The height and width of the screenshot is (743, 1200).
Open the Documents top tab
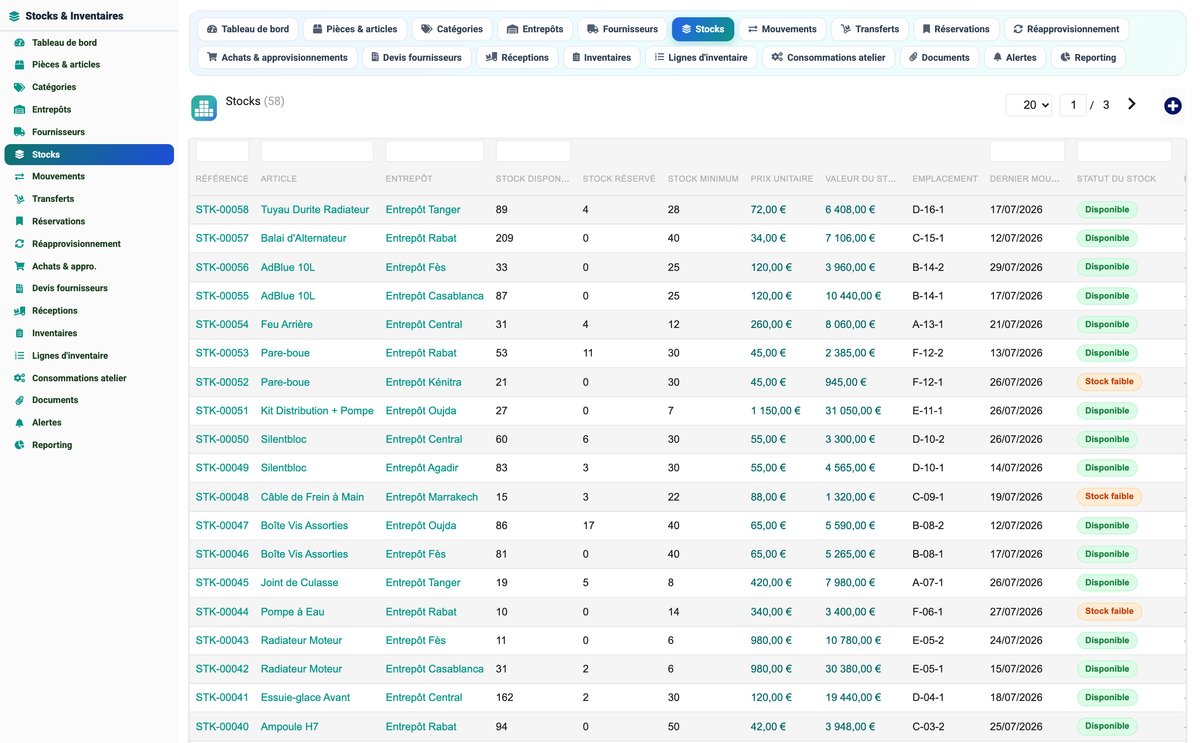(939, 57)
